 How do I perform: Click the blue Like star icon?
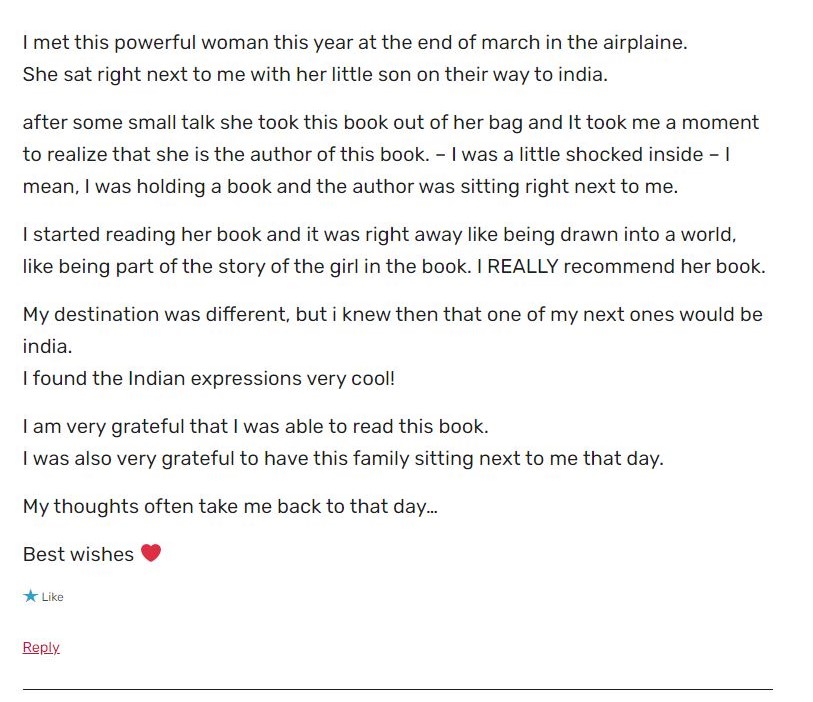(30, 596)
